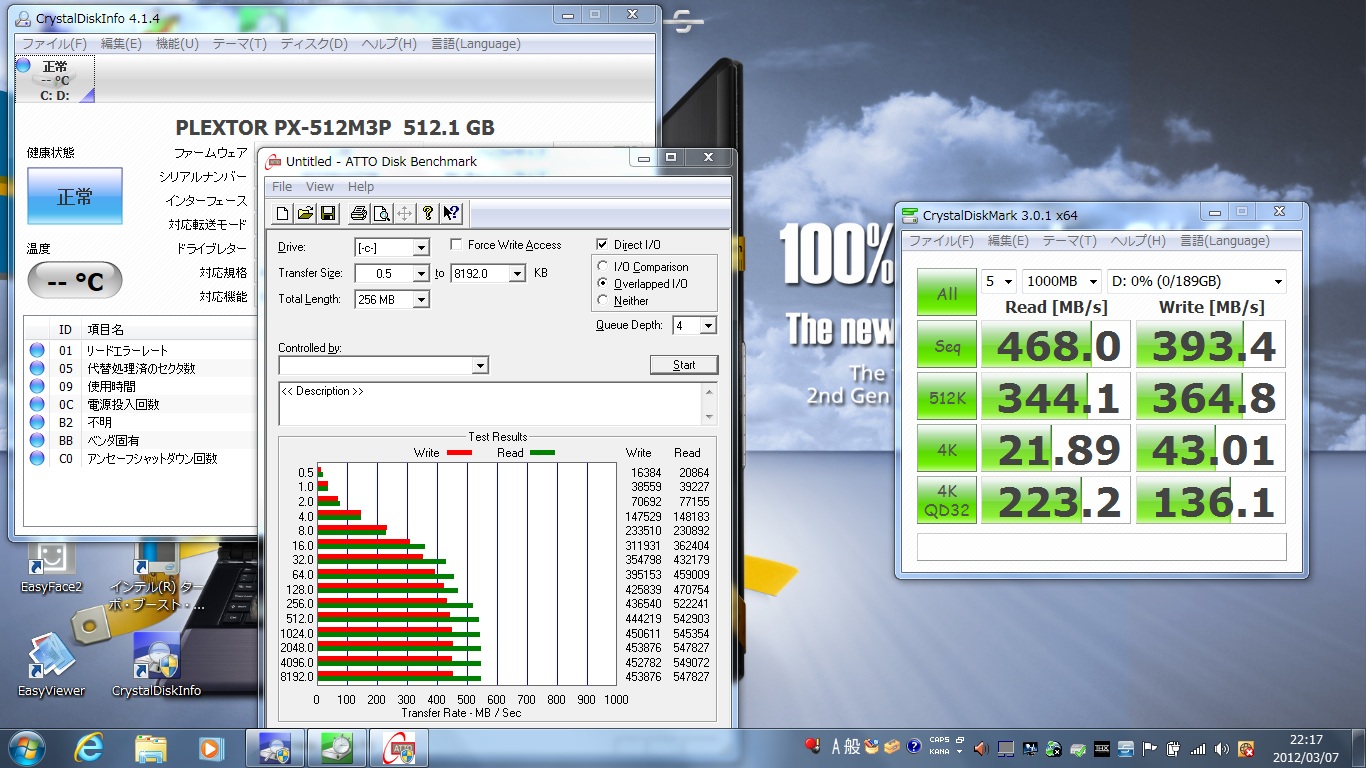Select the I/O Comparison radio button
This screenshot has height=768, width=1366.
[603, 267]
